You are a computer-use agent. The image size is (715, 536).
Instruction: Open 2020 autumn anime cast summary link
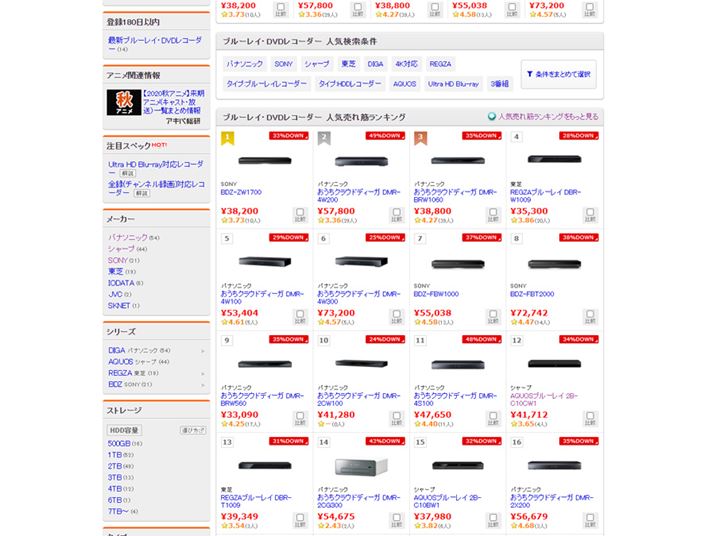coord(174,102)
